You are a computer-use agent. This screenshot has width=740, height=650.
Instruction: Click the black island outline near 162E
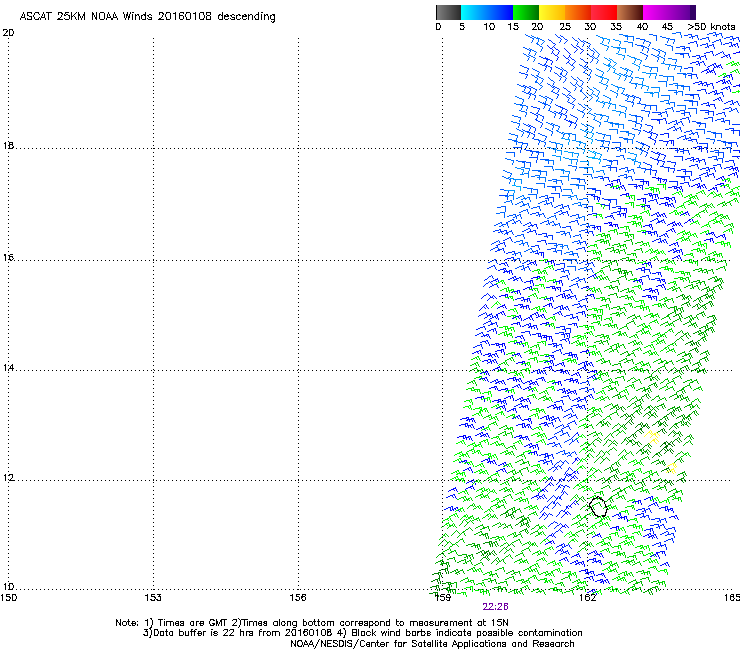tap(598, 506)
